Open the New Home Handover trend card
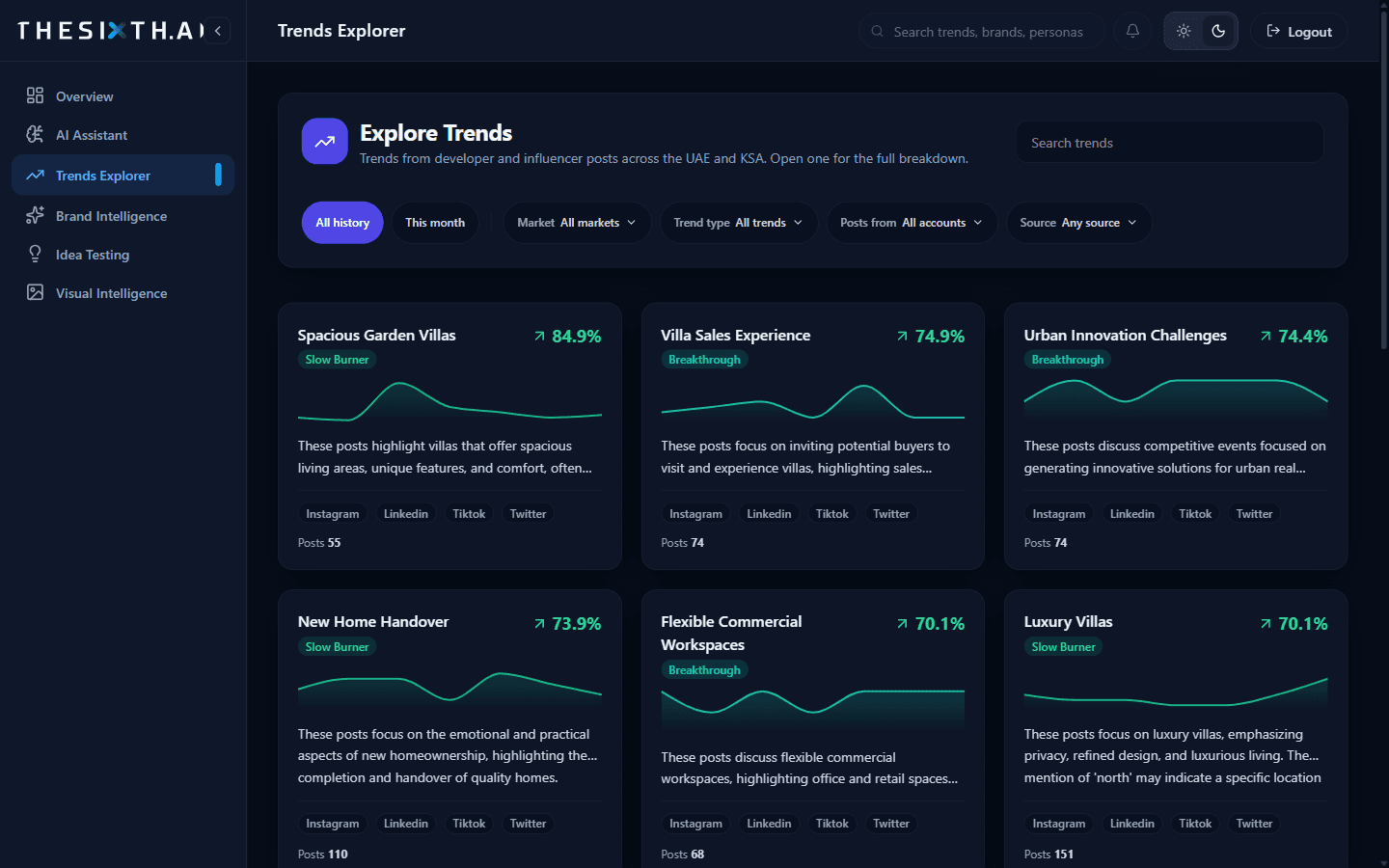1389x868 pixels. point(449,728)
